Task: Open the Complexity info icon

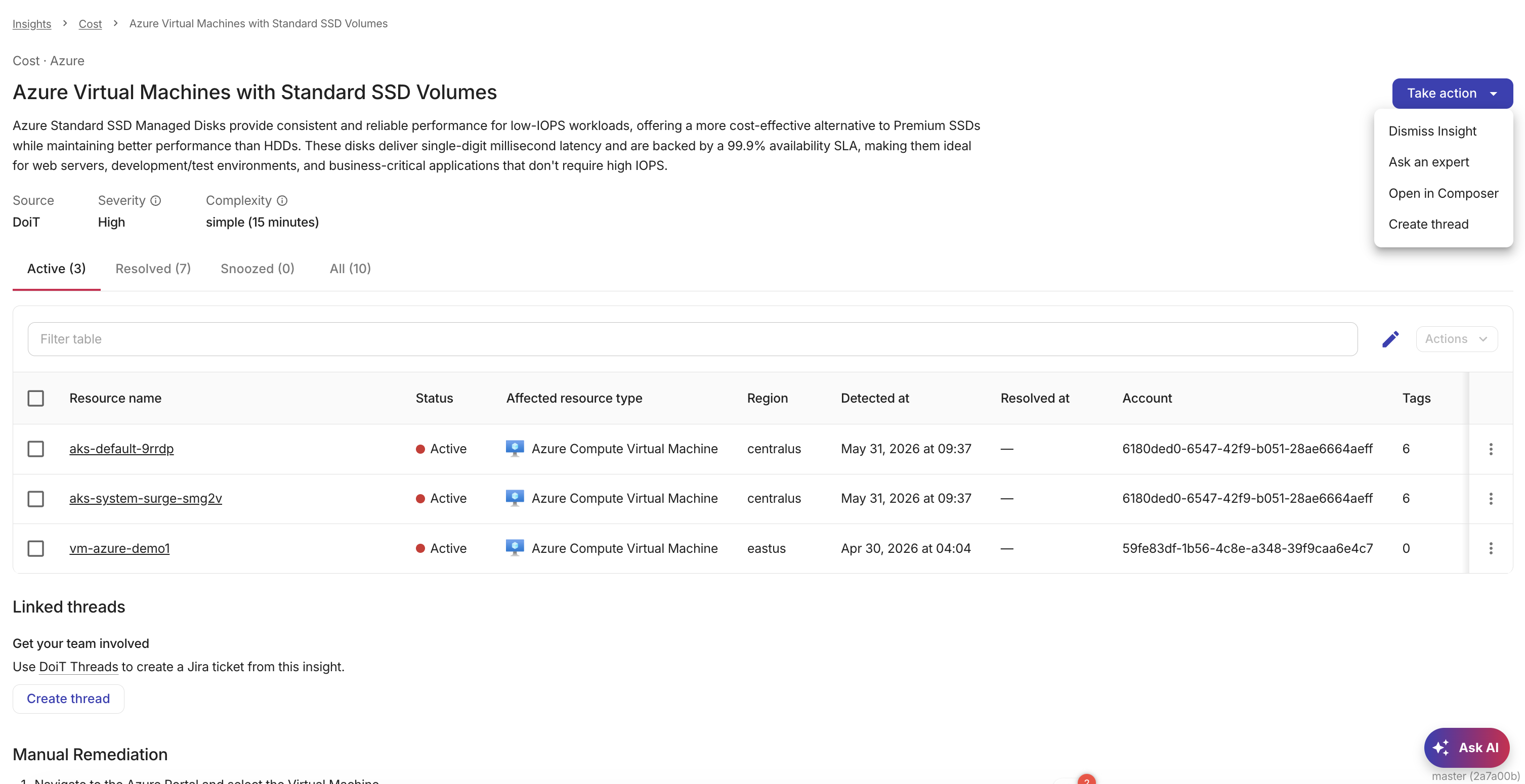Action: 282,201
